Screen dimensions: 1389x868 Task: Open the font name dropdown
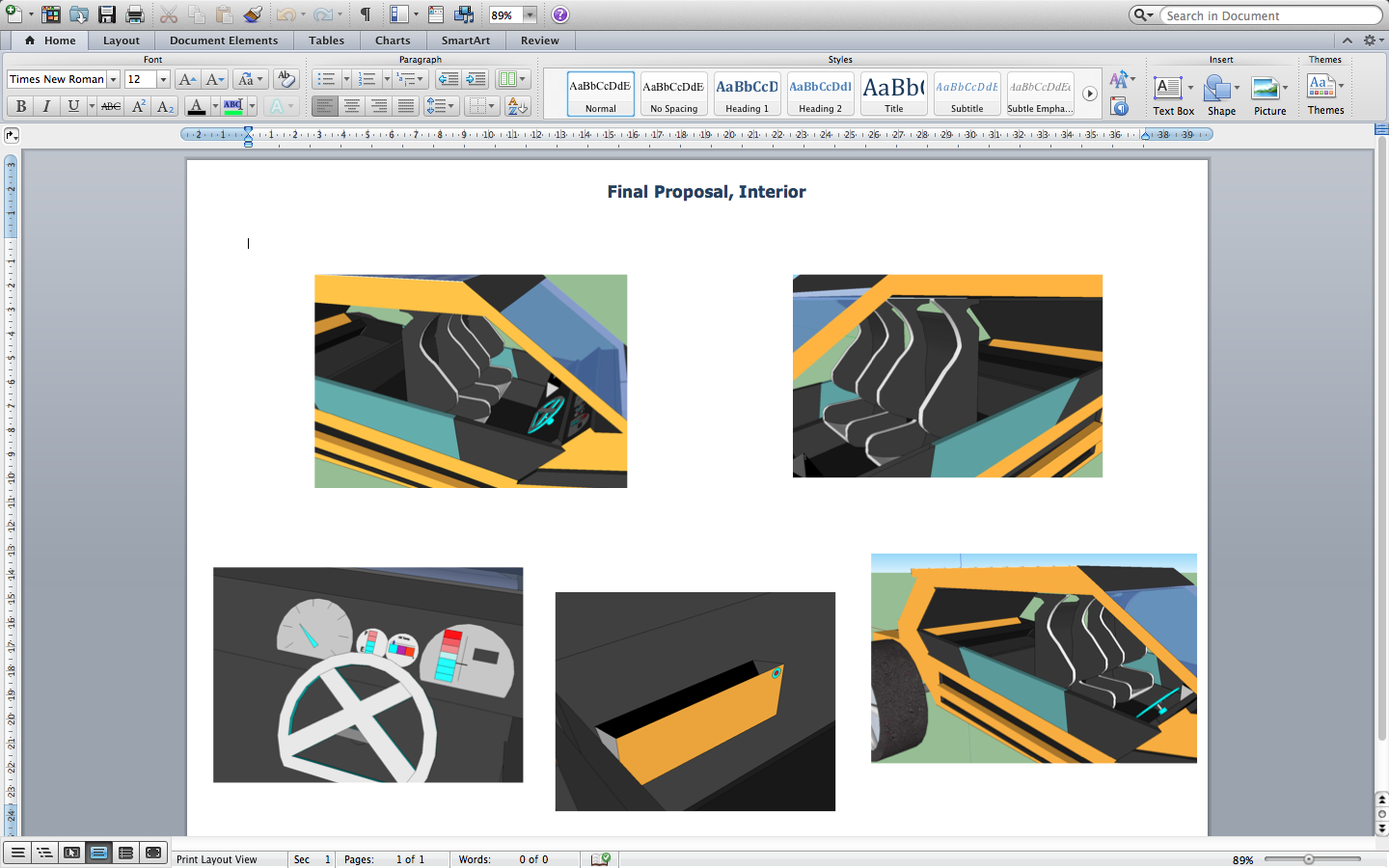(113, 80)
